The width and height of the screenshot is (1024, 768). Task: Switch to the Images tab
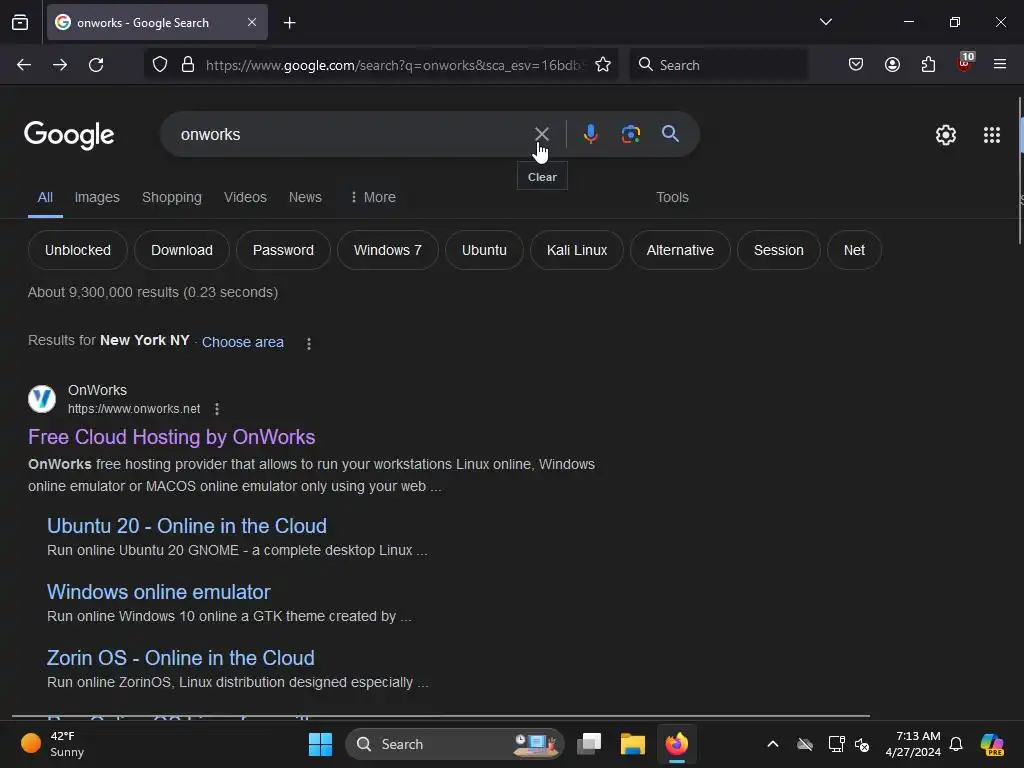click(x=97, y=197)
